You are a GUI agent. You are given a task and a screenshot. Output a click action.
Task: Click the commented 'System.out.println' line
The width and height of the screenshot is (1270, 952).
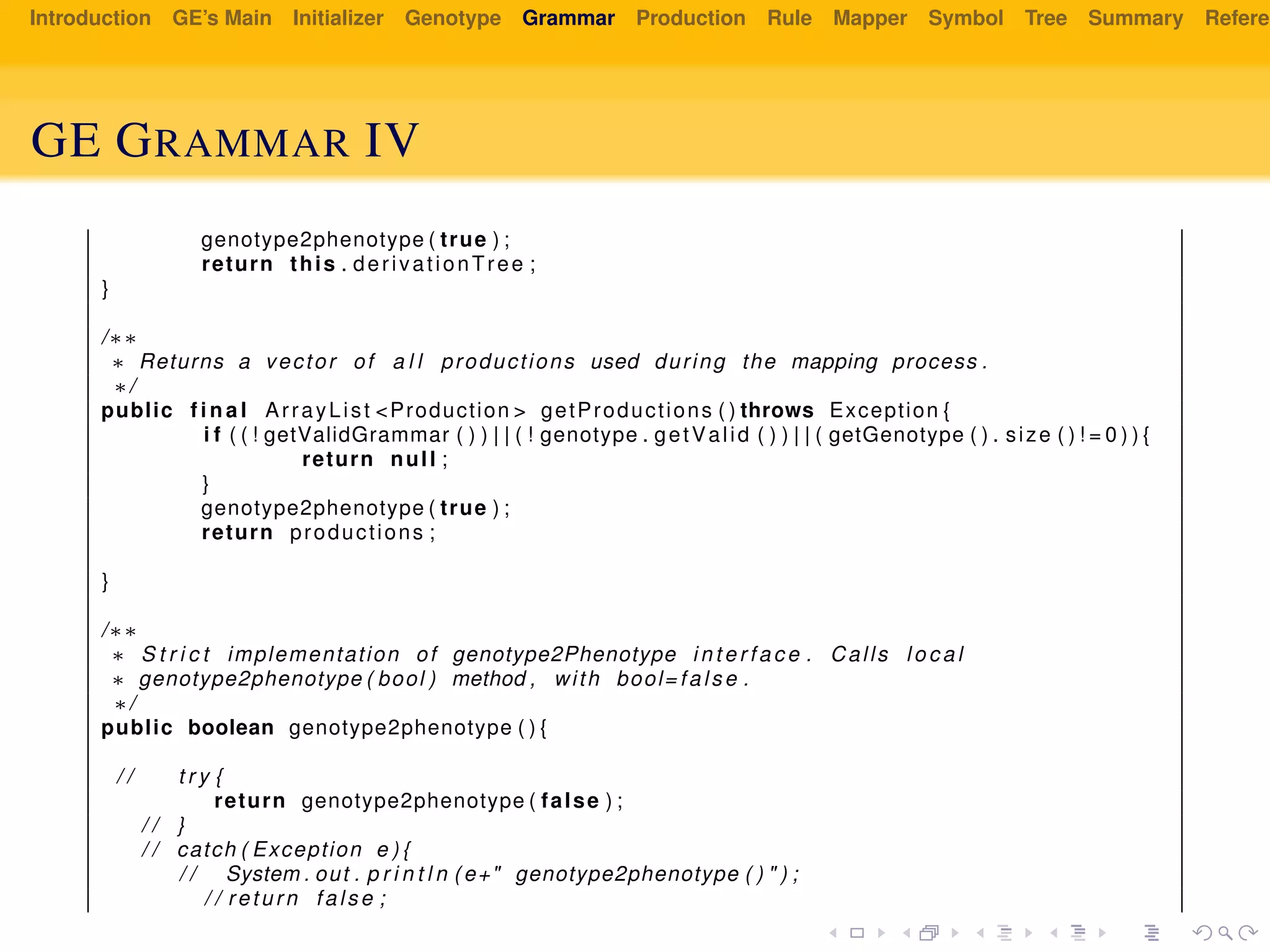(489, 874)
